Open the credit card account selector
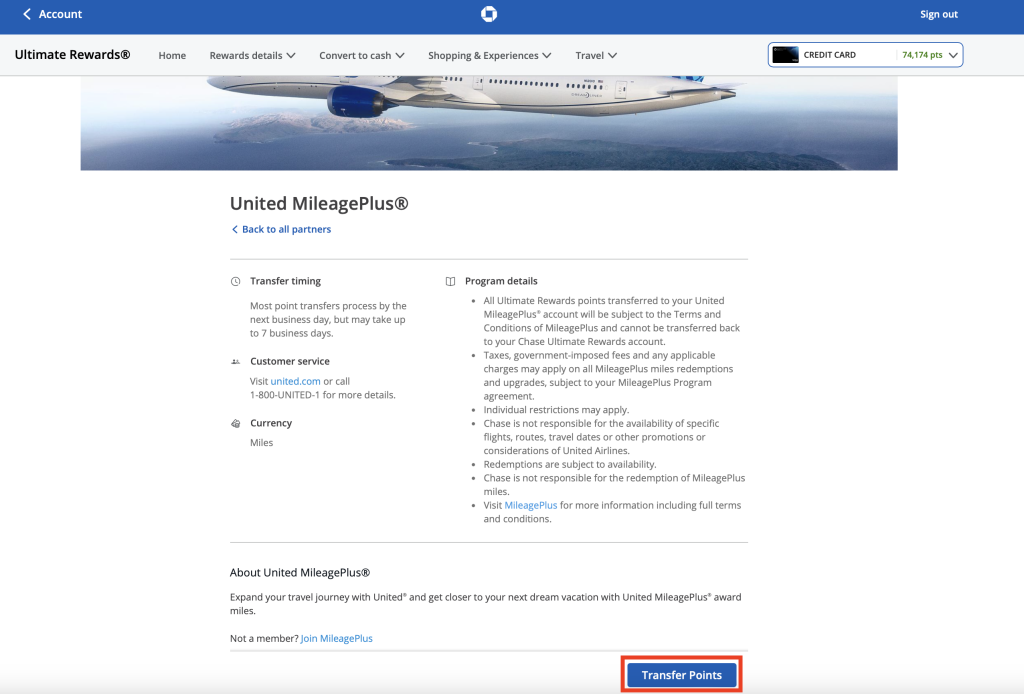1024x694 pixels. (x=865, y=55)
